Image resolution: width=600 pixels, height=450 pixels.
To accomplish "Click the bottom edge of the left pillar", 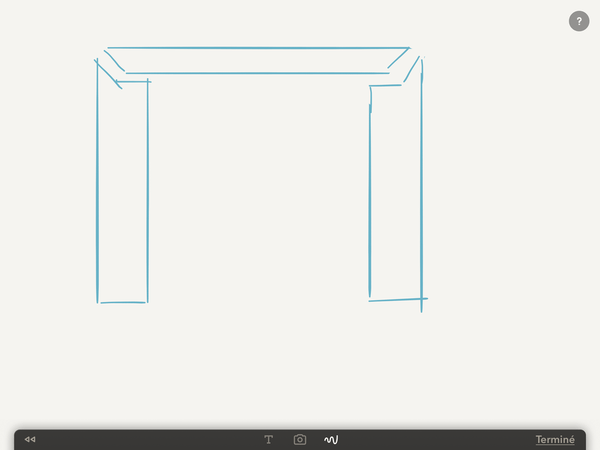I will pyautogui.click(x=122, y=301).
